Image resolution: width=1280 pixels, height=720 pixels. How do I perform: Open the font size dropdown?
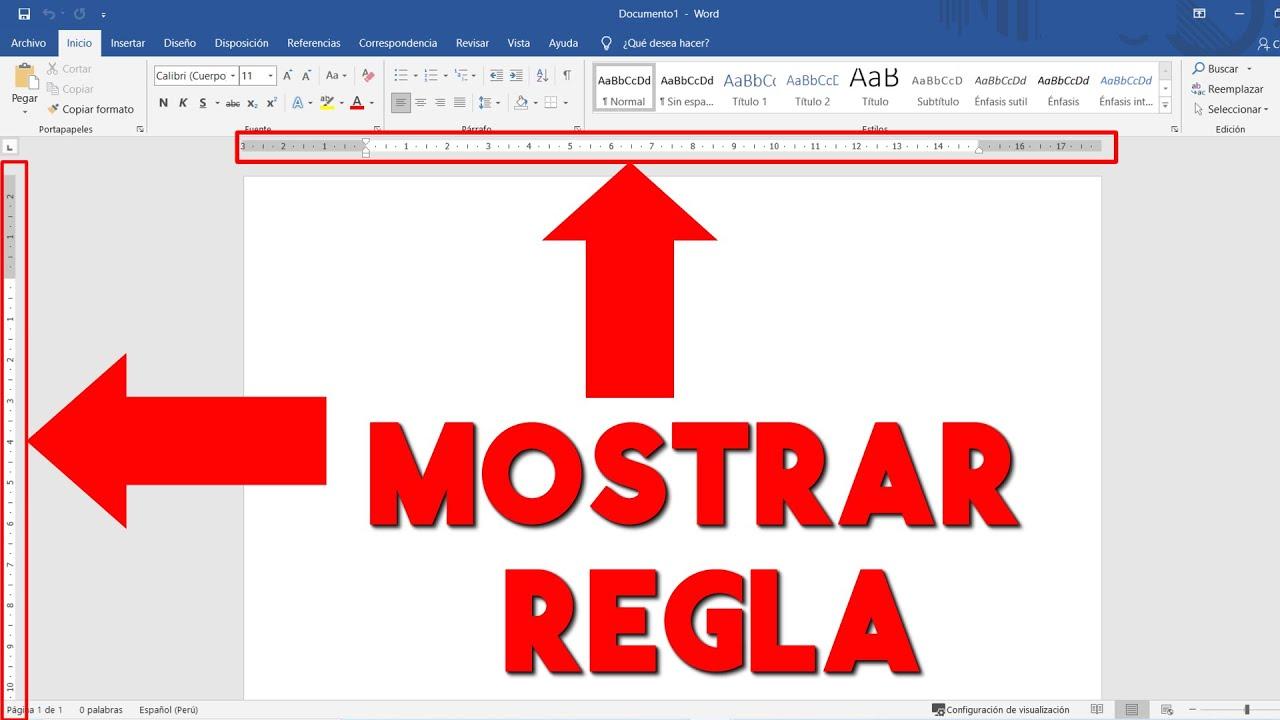pos(270,75)
